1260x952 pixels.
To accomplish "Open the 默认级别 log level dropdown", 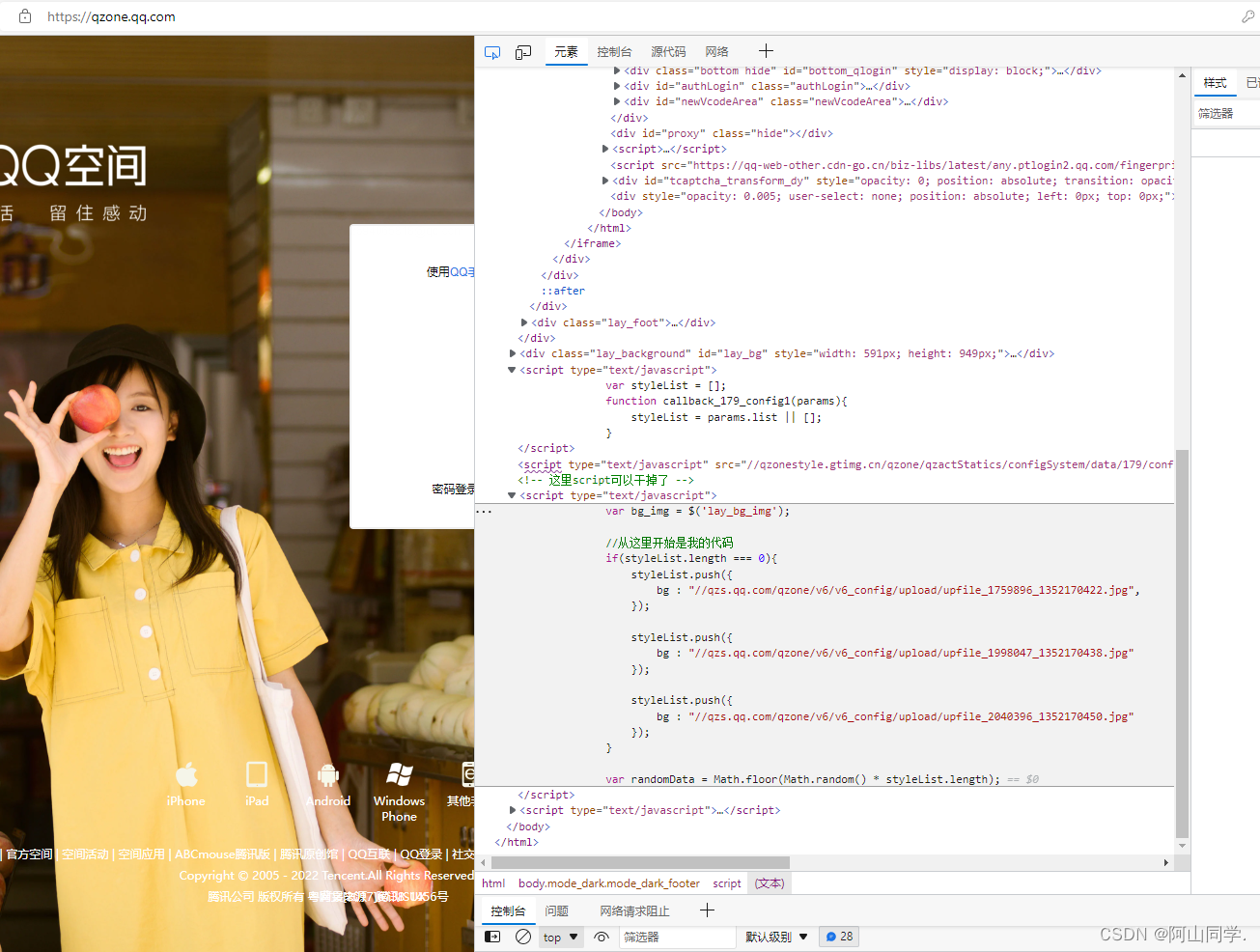I will [776, 937].
